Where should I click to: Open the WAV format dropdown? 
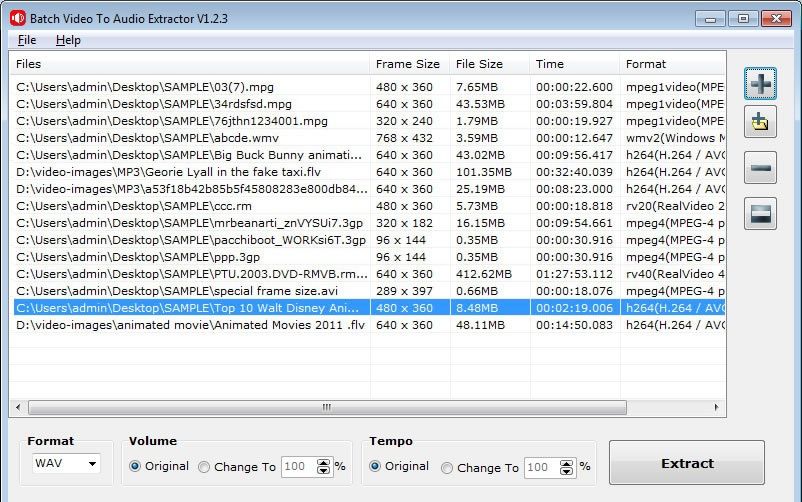coord(66,464)
